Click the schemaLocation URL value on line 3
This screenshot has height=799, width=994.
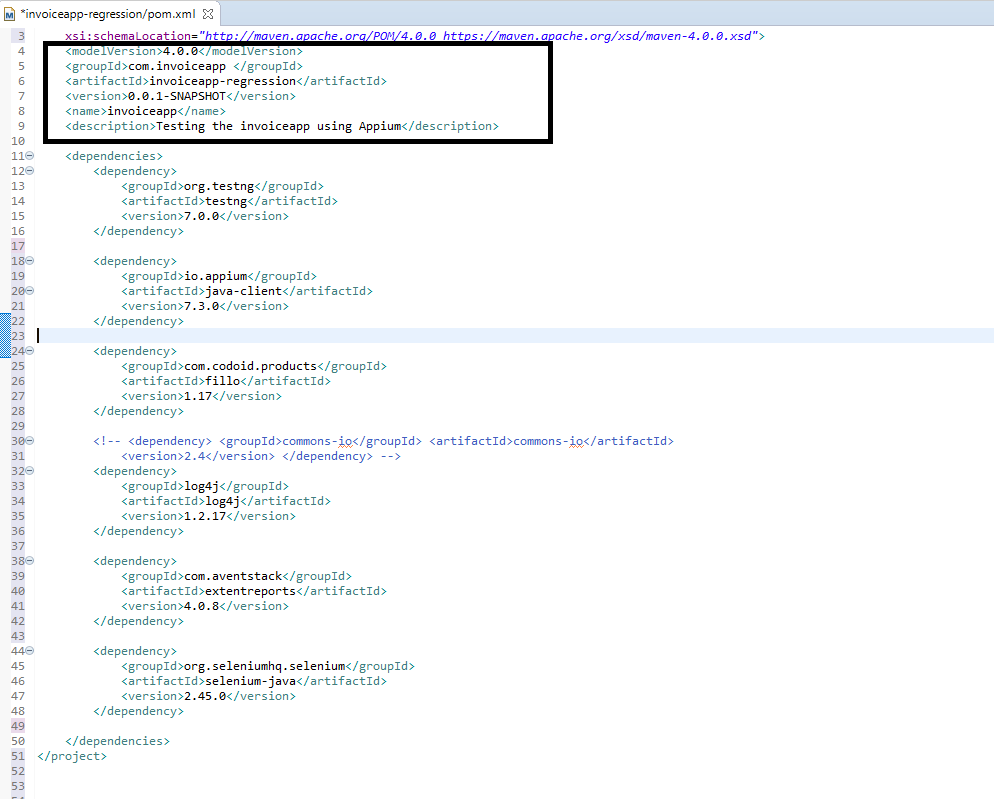point(478,36)
